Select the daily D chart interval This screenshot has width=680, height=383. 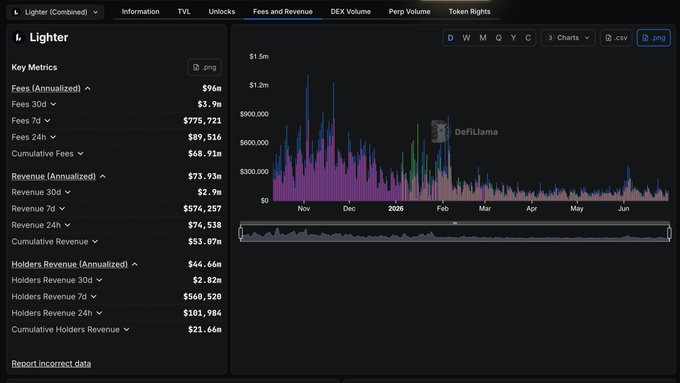pyautogui.click(x=451, y=38)
